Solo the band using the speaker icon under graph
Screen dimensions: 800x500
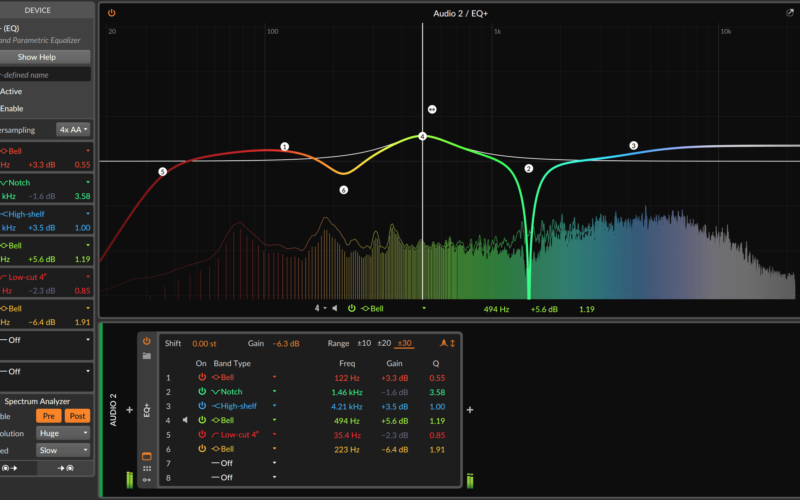pos(335,308)
